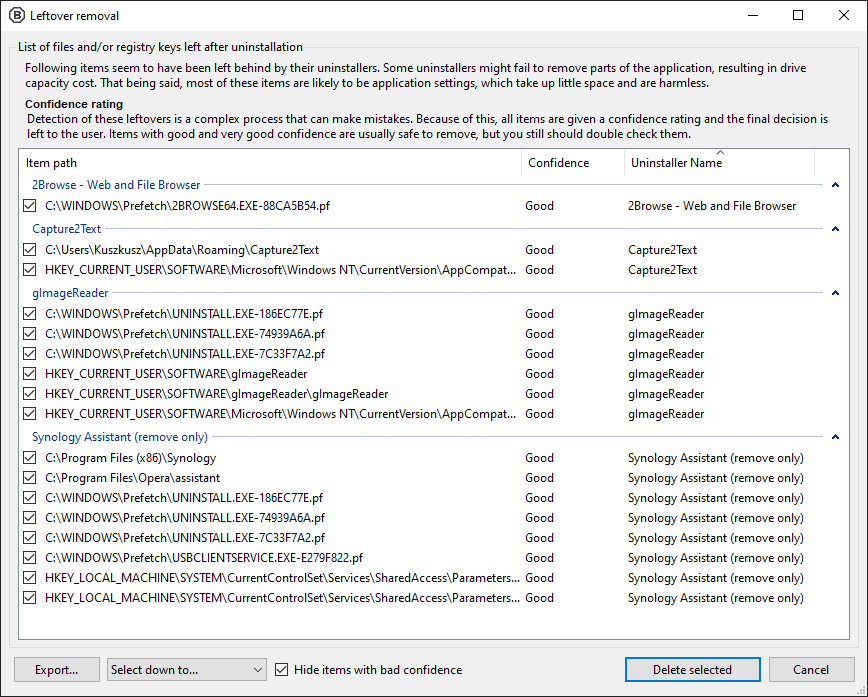The height and width of the screenshot is (697, 868).
Task: Uncheck the Capture2Text AppData Roaming folder item
Action: tap(30, 250)
